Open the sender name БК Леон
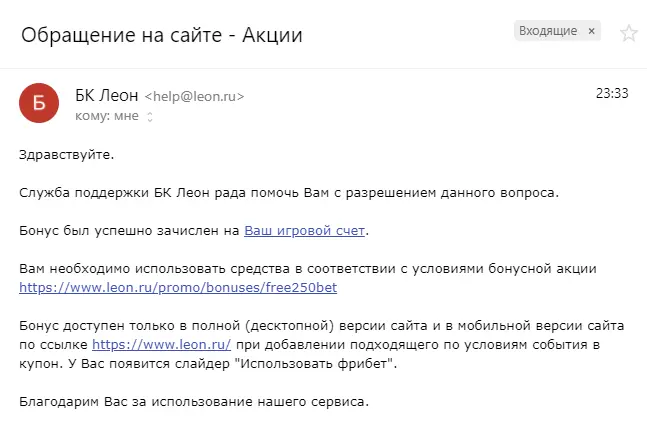 [x=106, y=96]
